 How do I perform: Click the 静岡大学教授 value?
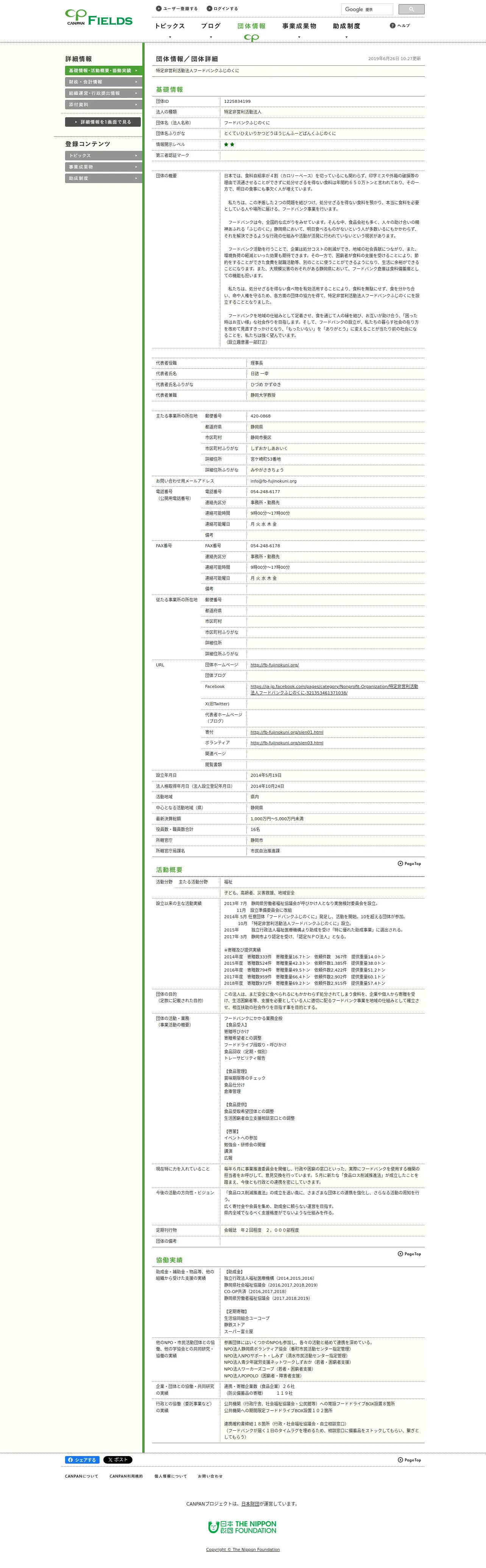(263, 395)
